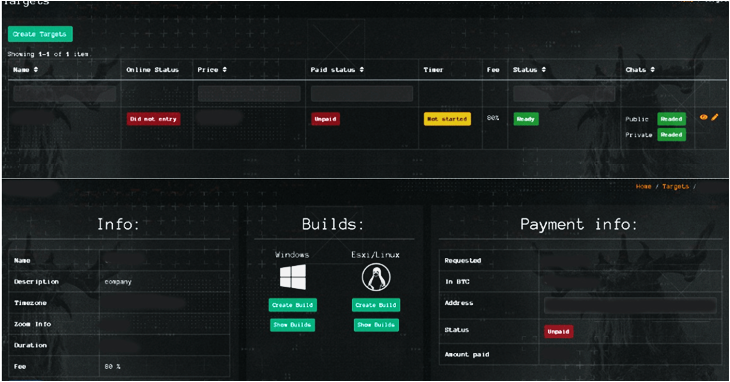Click the Create Targets button
The width and height of the screenshot is (730, 382).
pos(40,34)
